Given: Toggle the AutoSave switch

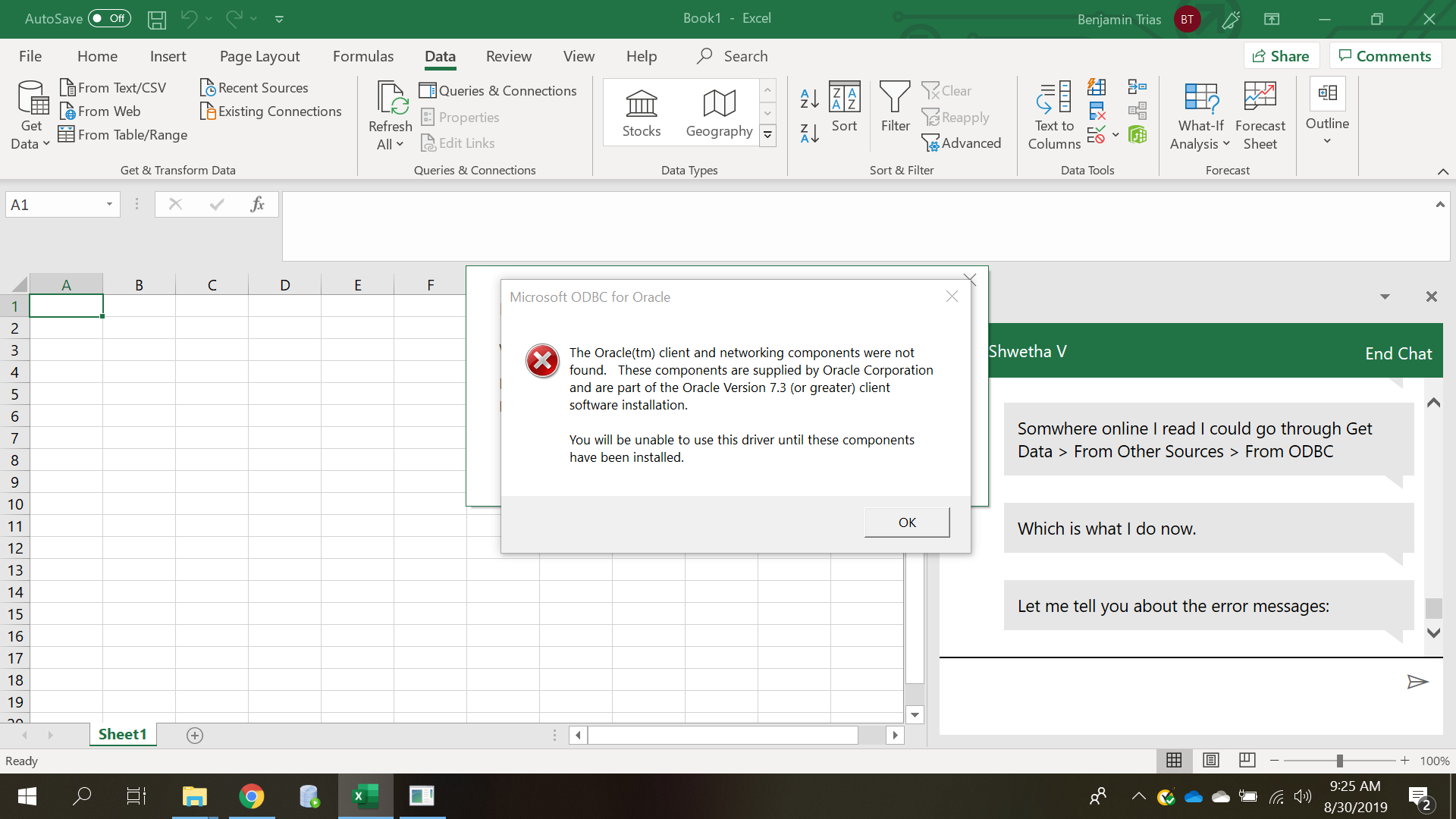Looking at the screenshot, I should pyautogui.click(x=109, y=18).
